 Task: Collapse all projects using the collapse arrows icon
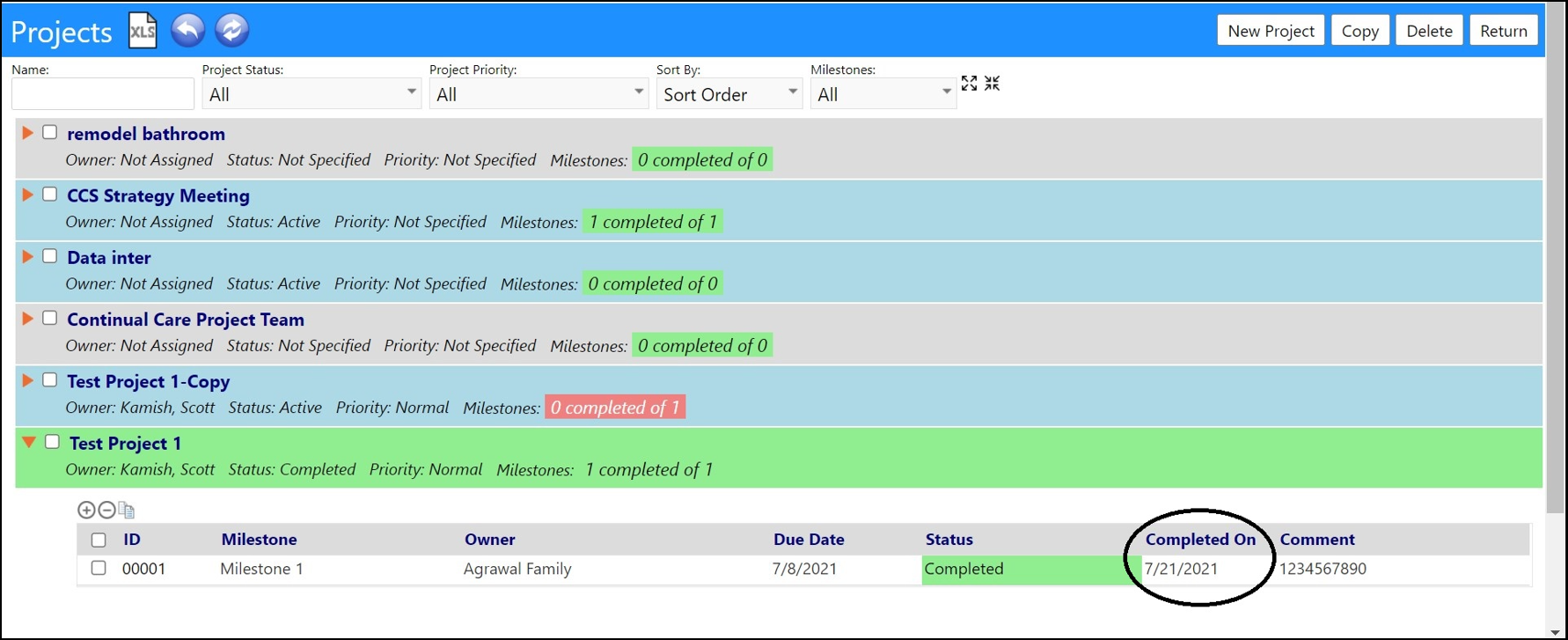993,83
